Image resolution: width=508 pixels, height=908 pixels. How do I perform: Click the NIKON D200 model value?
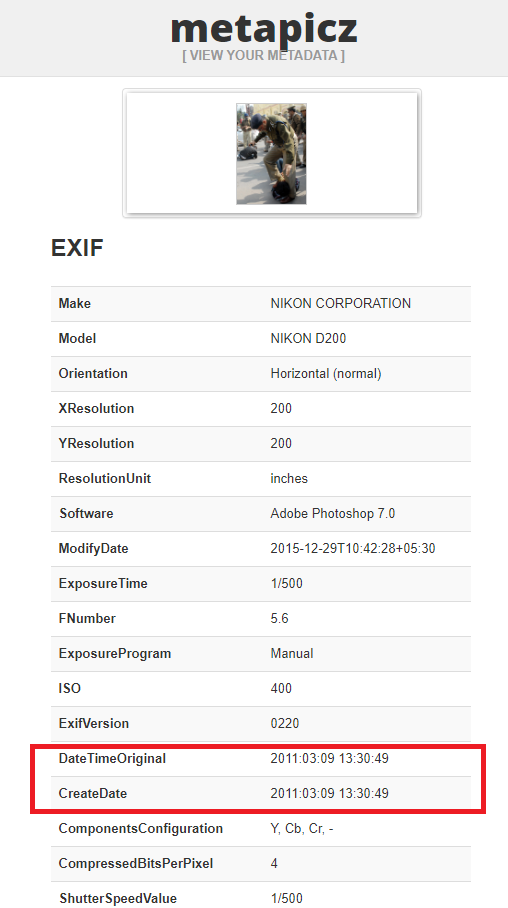[308, 338]
